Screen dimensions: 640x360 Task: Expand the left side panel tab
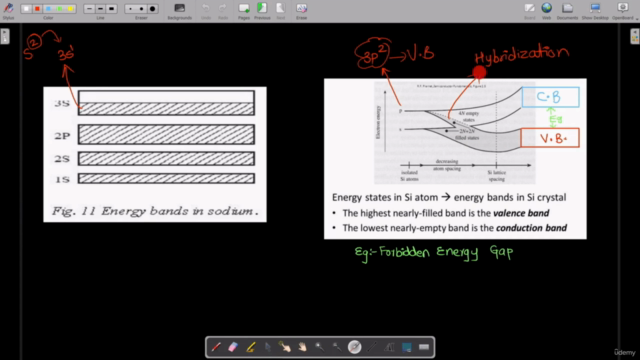point(4,36)
